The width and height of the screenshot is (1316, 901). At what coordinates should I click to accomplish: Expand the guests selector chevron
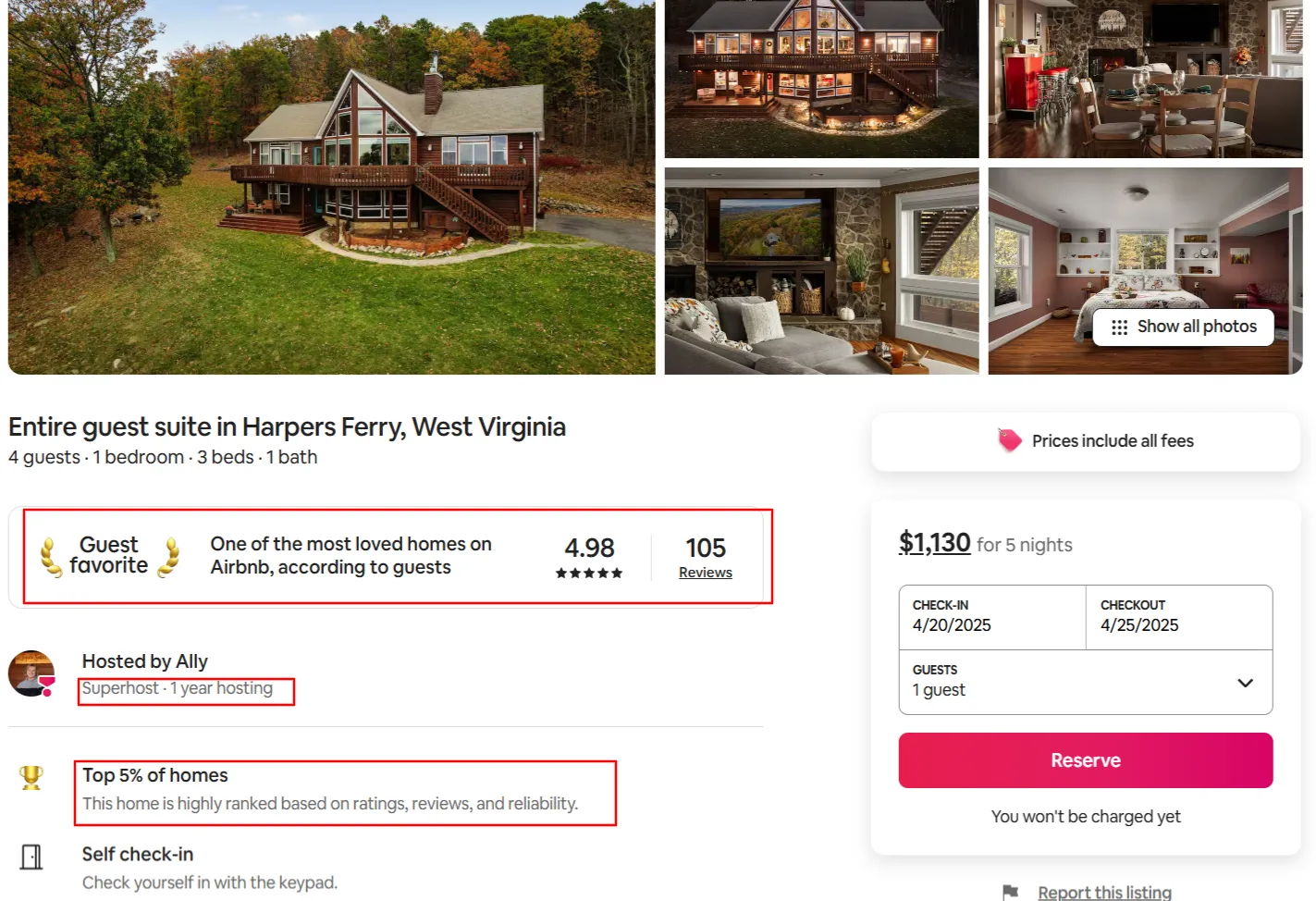(x=1244, y=682)
